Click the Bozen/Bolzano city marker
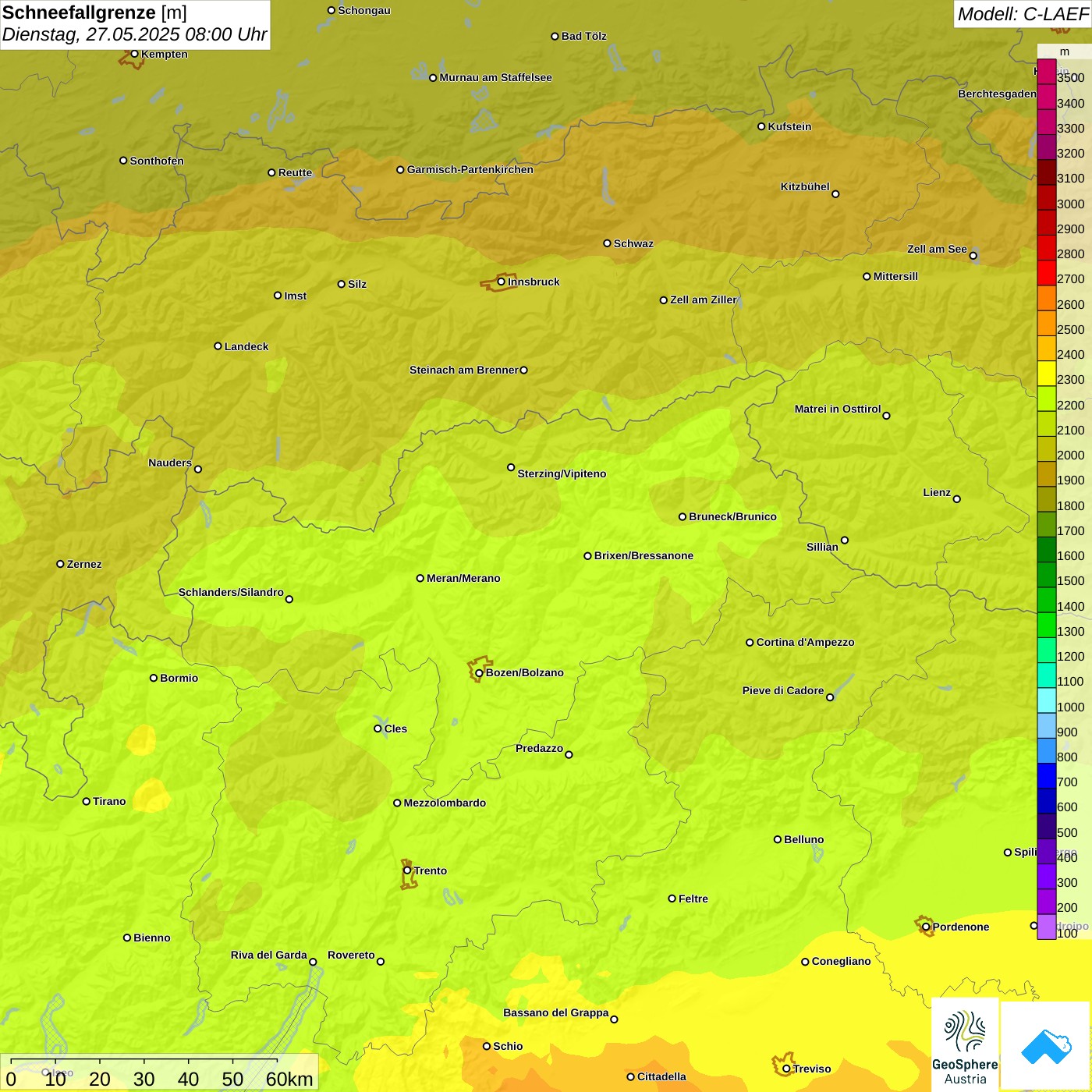 point(480,672)
